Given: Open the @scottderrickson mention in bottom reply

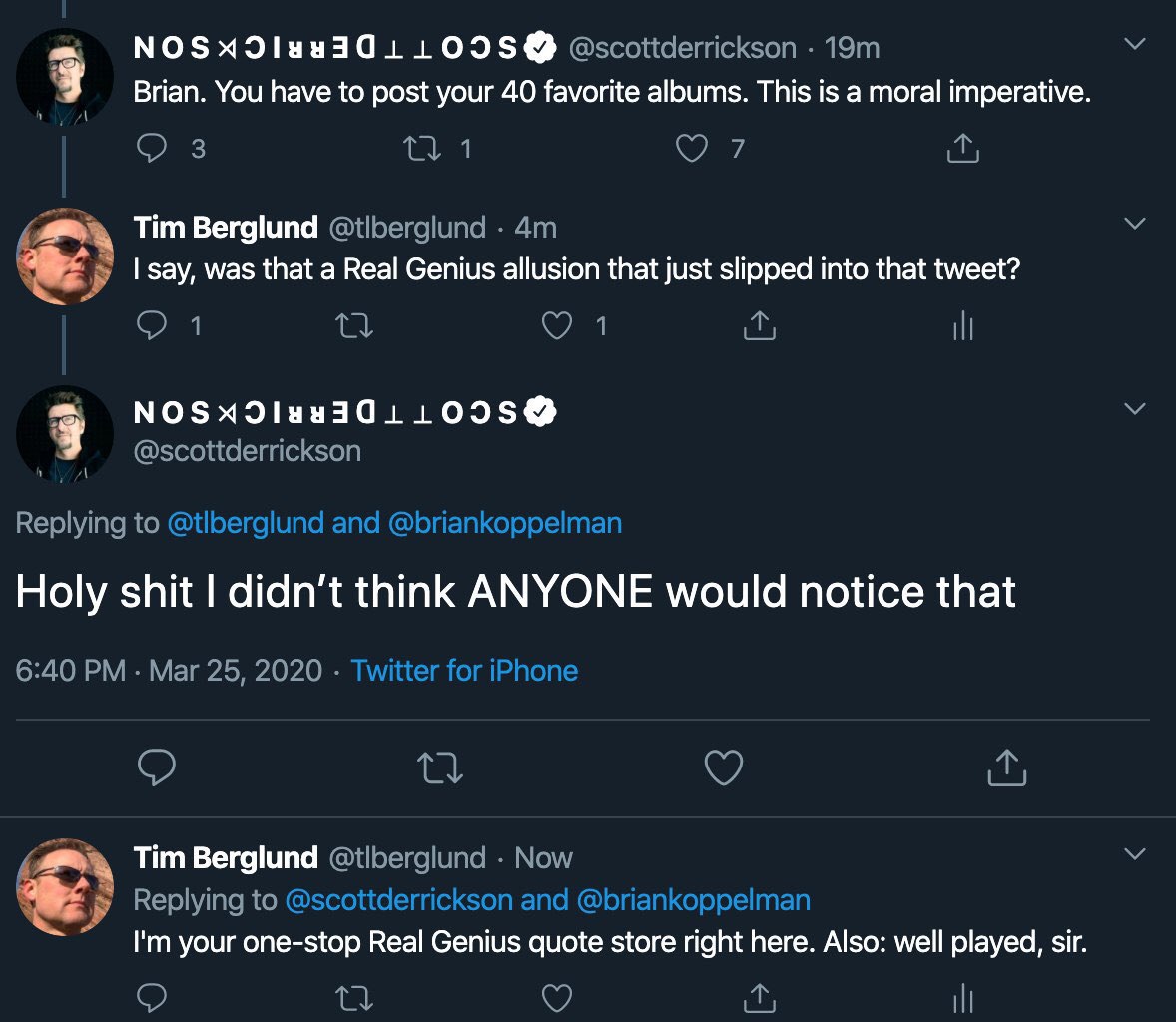Looking at the screenshot, I should 398,900.
